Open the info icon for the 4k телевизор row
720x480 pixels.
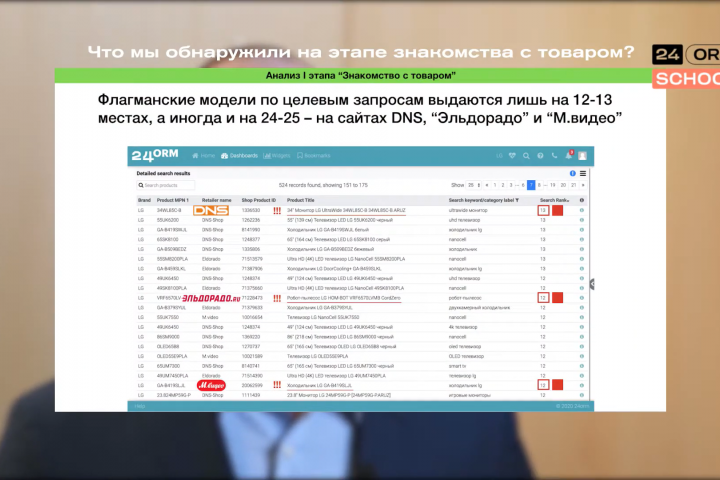(x=582, y=327)
